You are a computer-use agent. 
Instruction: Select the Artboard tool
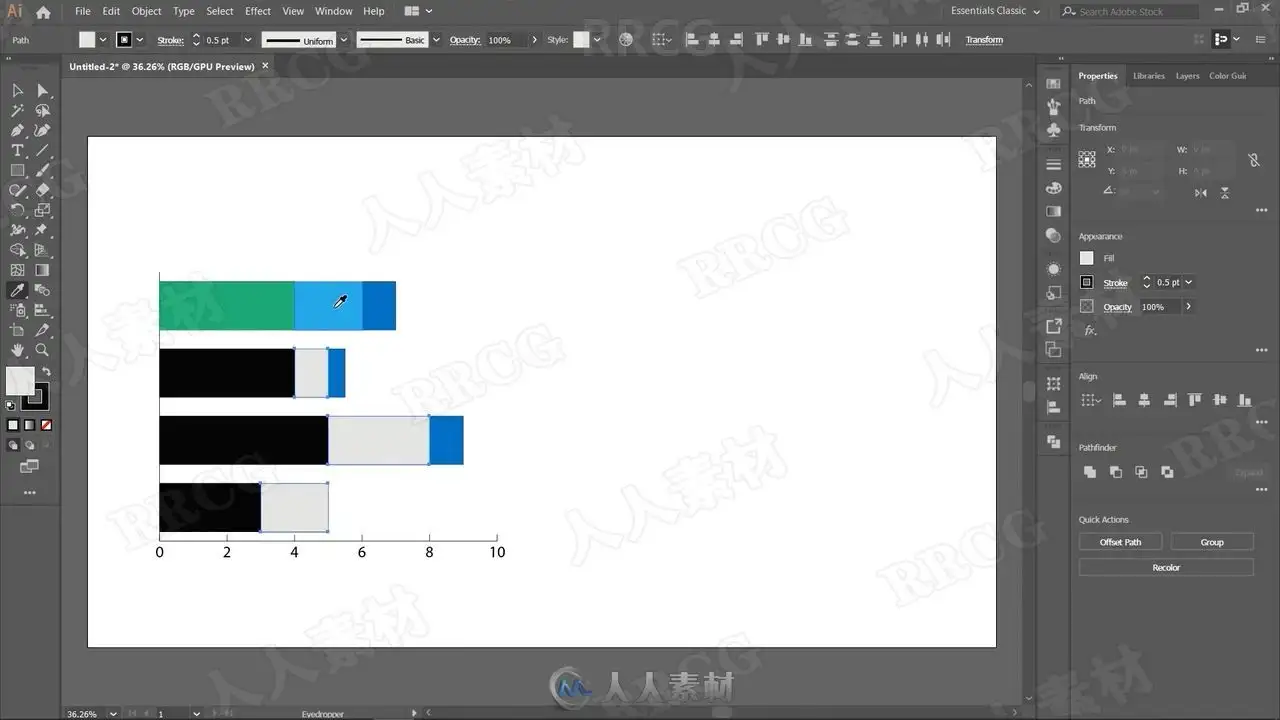tap(17, 331)
